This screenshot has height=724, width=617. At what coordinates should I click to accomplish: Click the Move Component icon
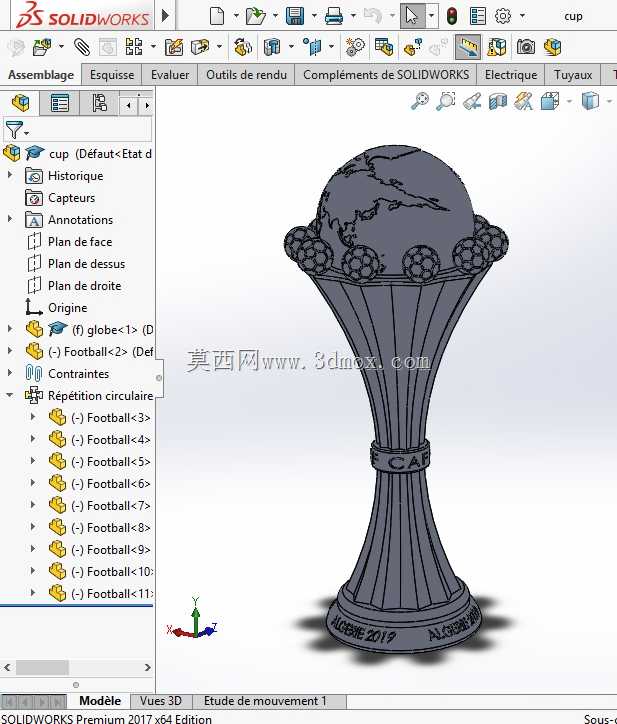point(200,47)
